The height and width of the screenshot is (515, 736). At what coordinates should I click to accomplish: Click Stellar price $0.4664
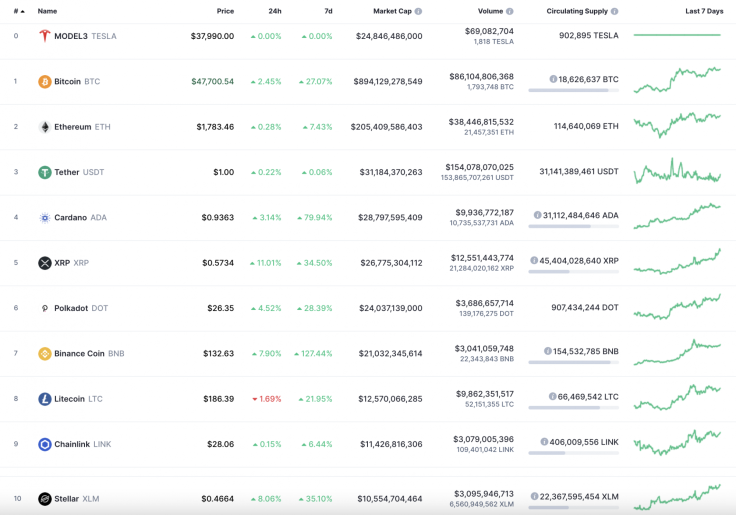pyautogui.click(x=217, y=499)
